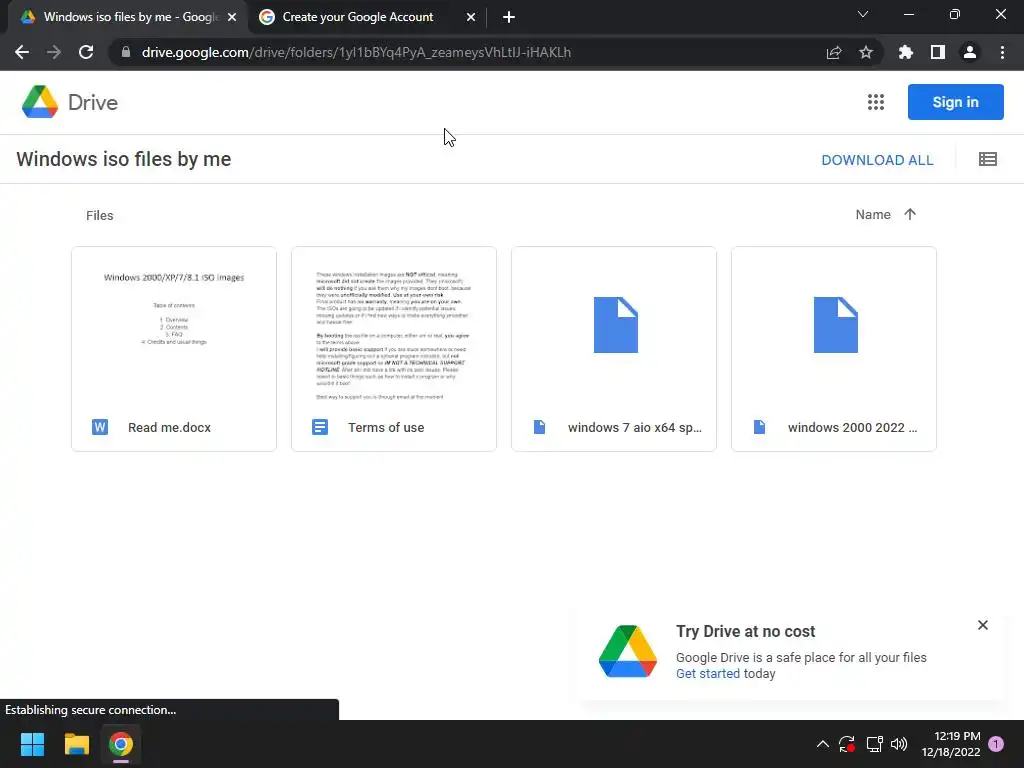Open Chrome side panel
This screenshot has width=1024, height=768.
[938, 52]
